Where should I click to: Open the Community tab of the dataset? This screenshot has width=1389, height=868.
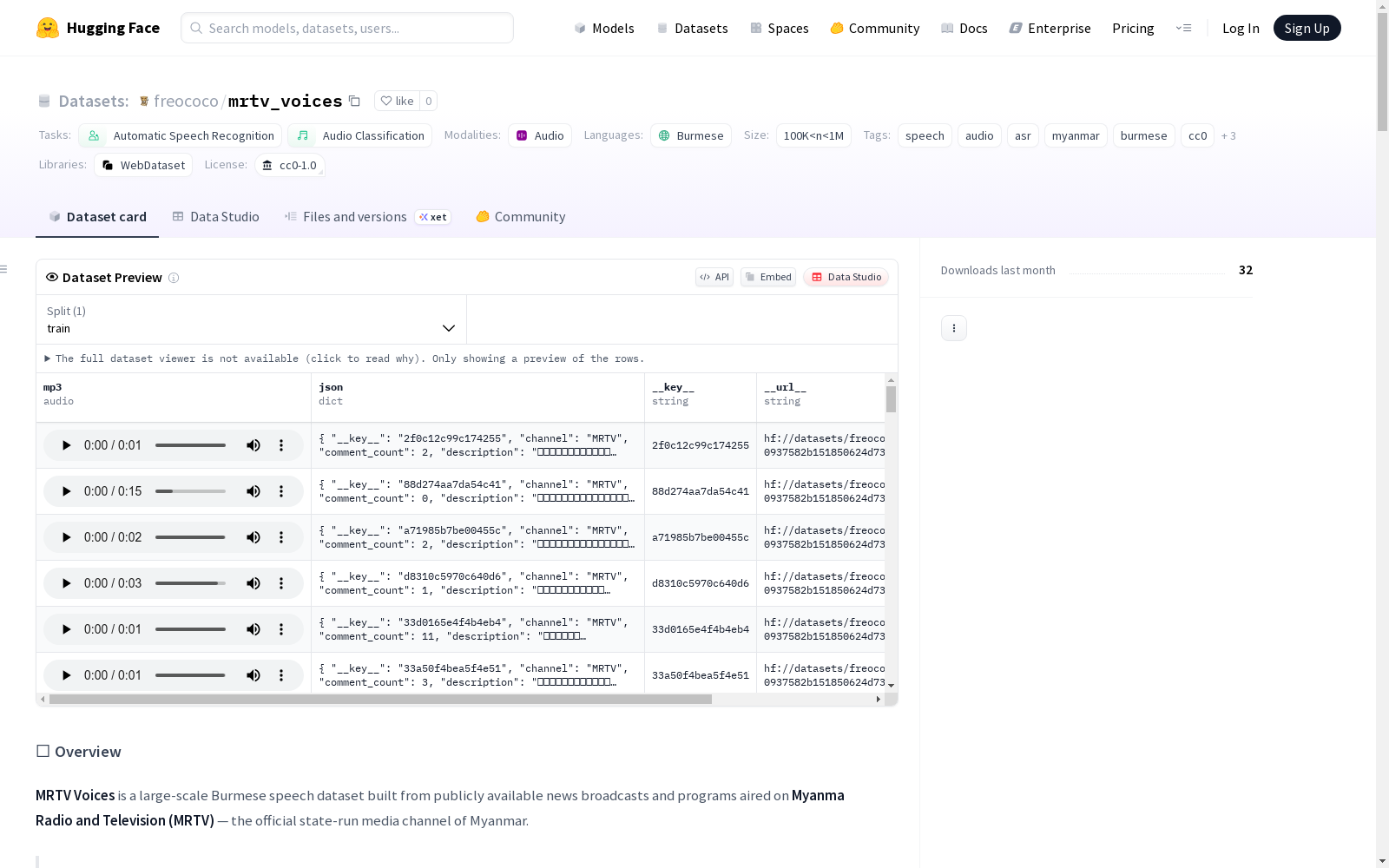click(521, 217)
